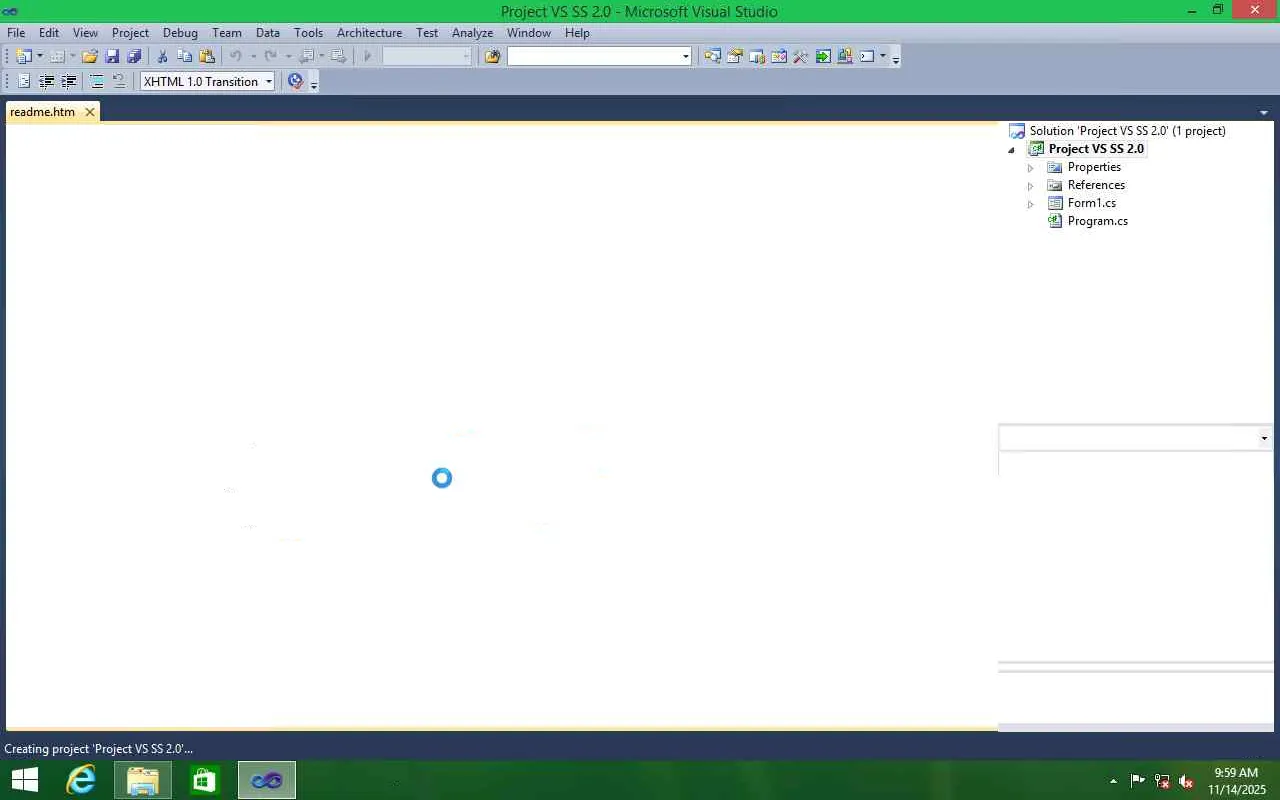Open the Team menu
1280x800 pixels.
[x=227, y=33]
